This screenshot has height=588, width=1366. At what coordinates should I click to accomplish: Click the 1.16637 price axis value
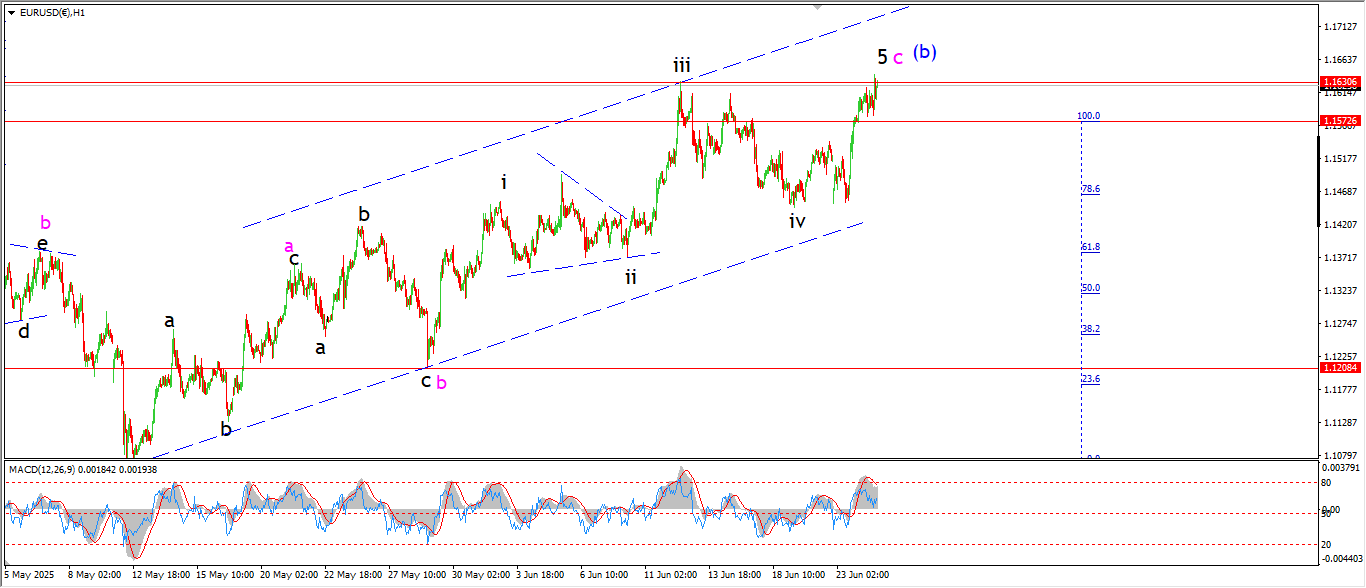tap(1340, 60)
